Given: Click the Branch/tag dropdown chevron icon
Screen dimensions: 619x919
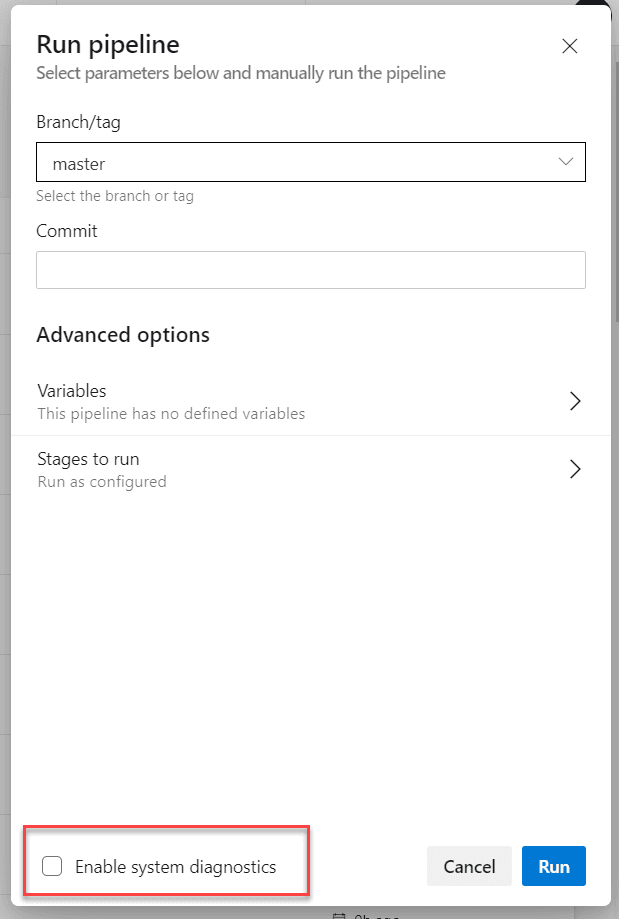Looking at the screenshot, I should (x=566, y=161).
